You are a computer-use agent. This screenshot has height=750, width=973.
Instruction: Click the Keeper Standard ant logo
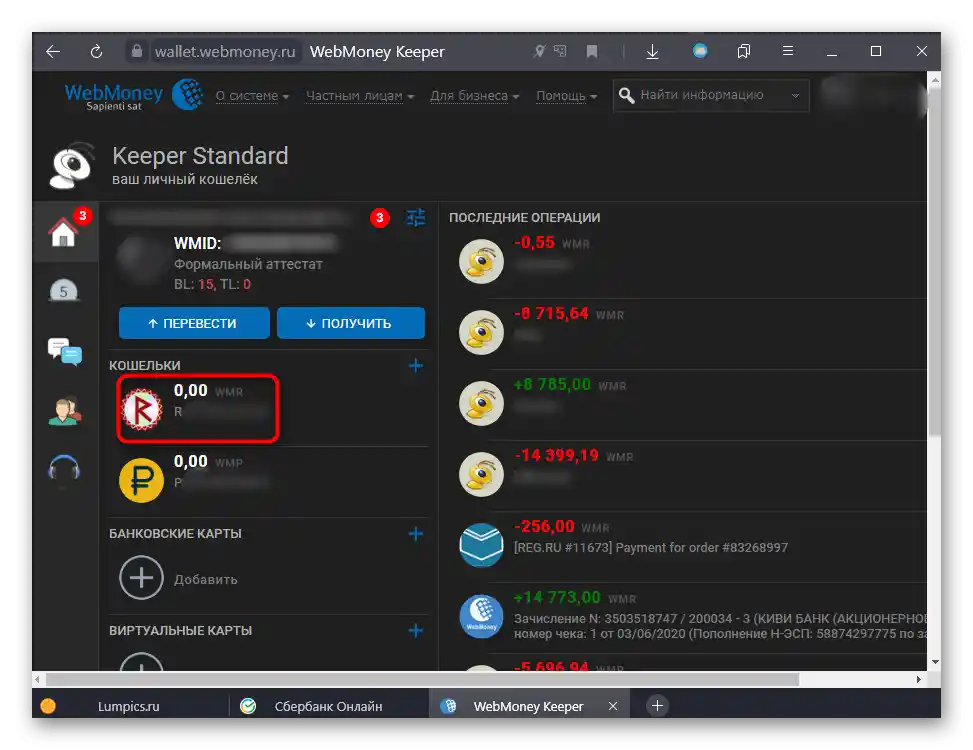(72, 165)
